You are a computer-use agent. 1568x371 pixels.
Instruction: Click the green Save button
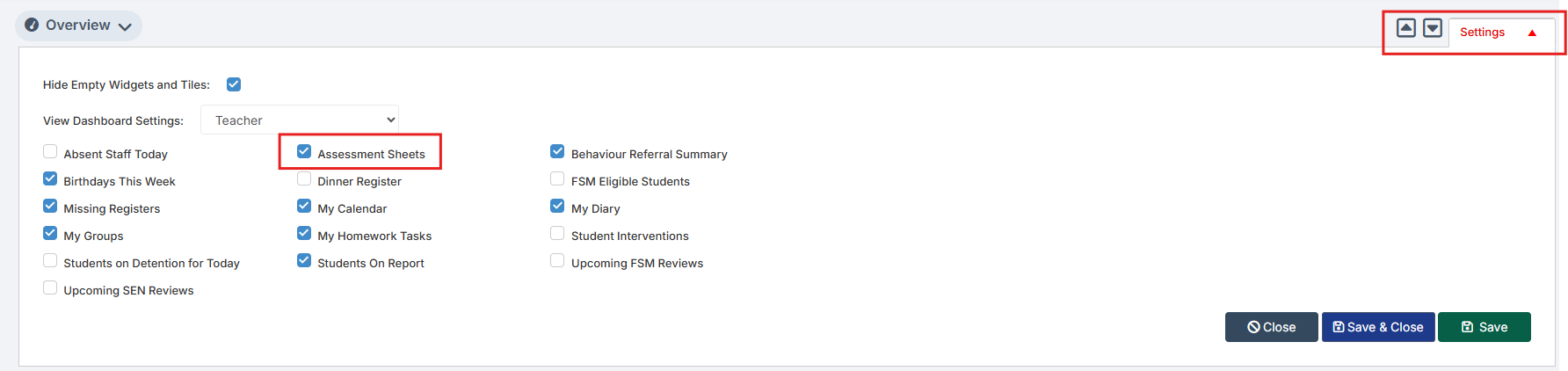1484,327
